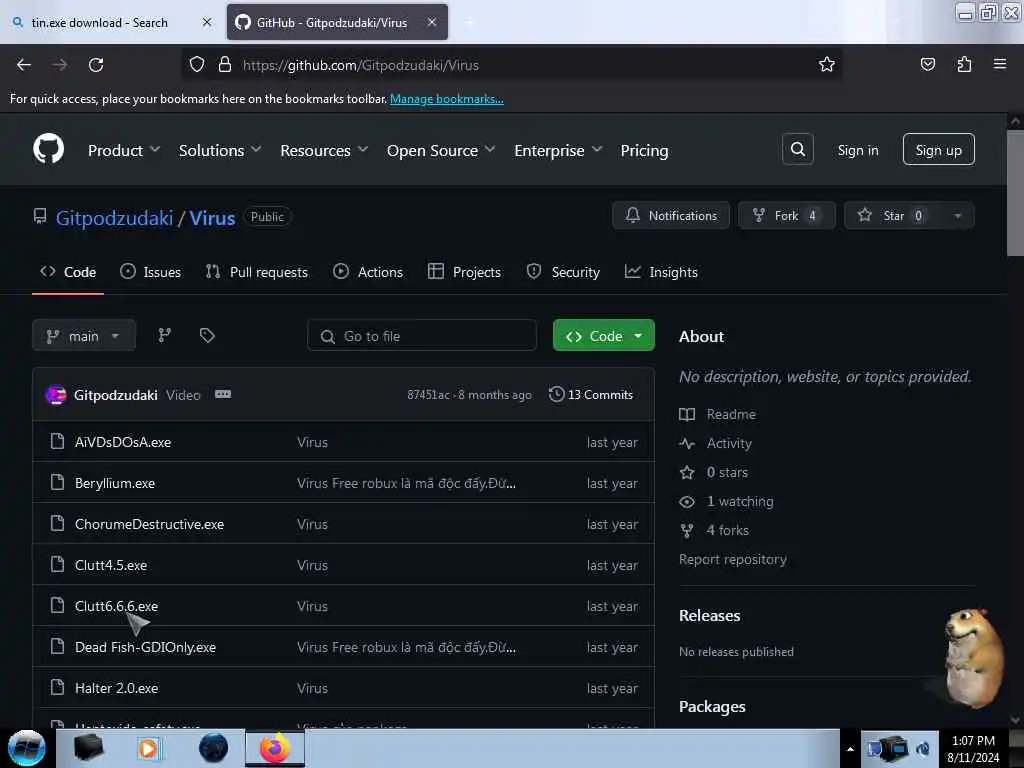Open the Projects tab
The width and height of the screenshot is (1024, 768).
[x=464, y=272]
